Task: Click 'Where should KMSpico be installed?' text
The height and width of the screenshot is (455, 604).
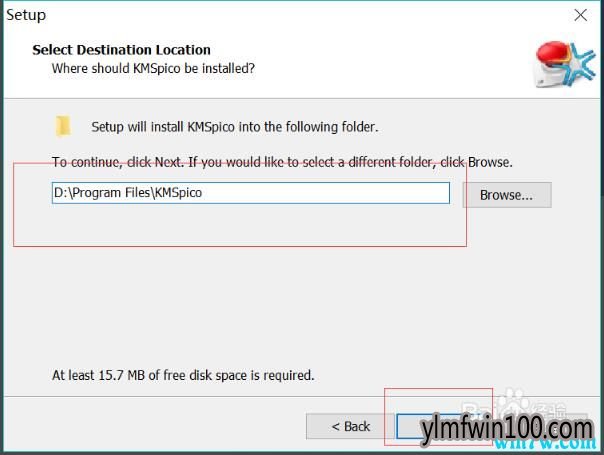Action: coord(153,68)
